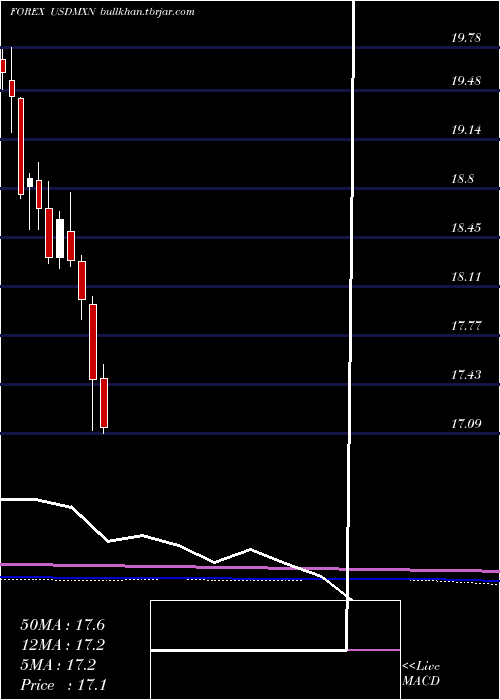The height and width of the screenshot is (700, 500).
Task: Click the 17.43 price axis label
Action: [x=466, y=374]
